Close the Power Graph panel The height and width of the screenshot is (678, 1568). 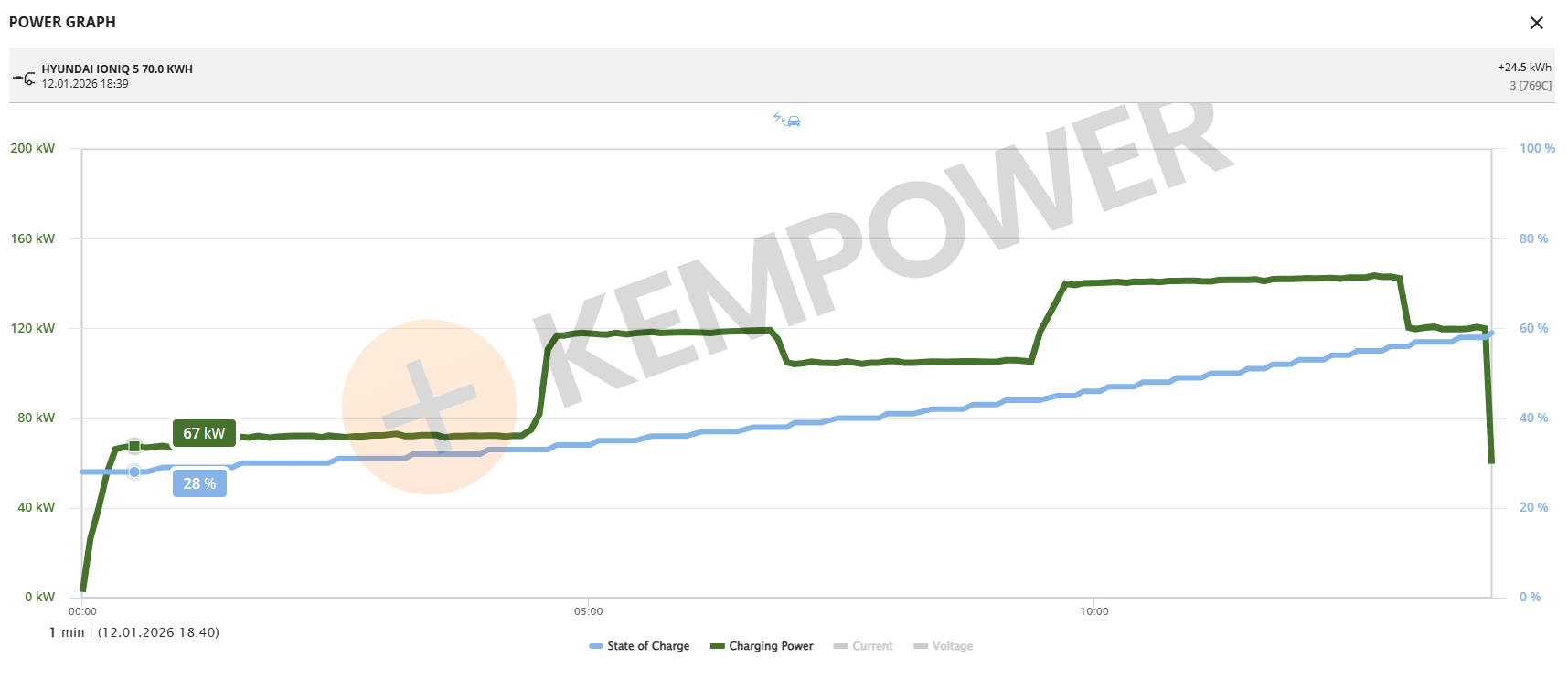click(x=1536, y=23)
